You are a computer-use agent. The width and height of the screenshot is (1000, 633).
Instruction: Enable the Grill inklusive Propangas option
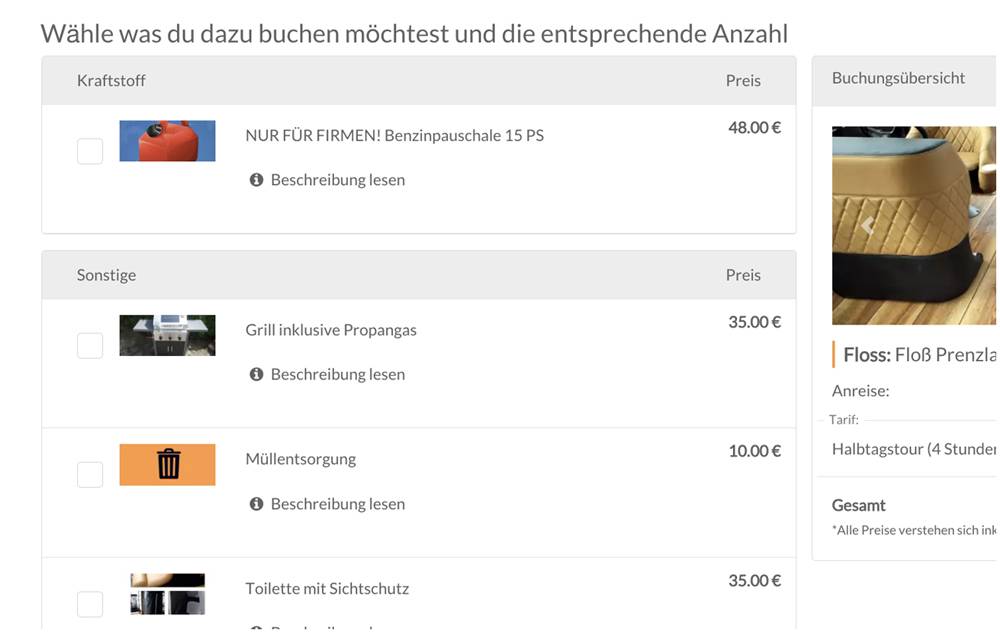coord(89,344)
